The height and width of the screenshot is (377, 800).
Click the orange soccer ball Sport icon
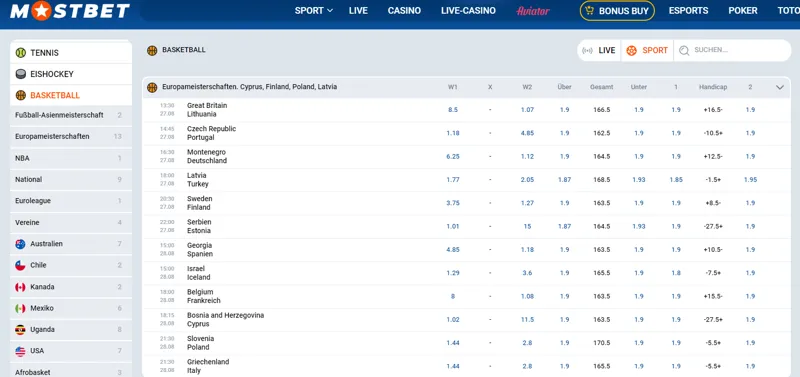pyautogui.click(x=632, y=51)
